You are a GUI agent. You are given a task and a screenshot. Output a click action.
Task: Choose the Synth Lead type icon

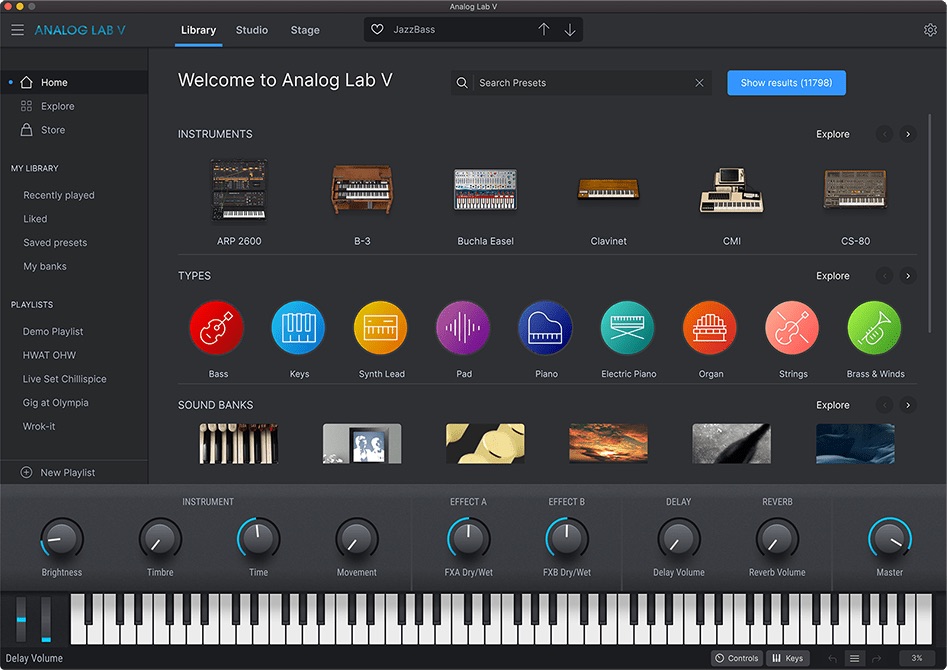(x=381, y=328)
